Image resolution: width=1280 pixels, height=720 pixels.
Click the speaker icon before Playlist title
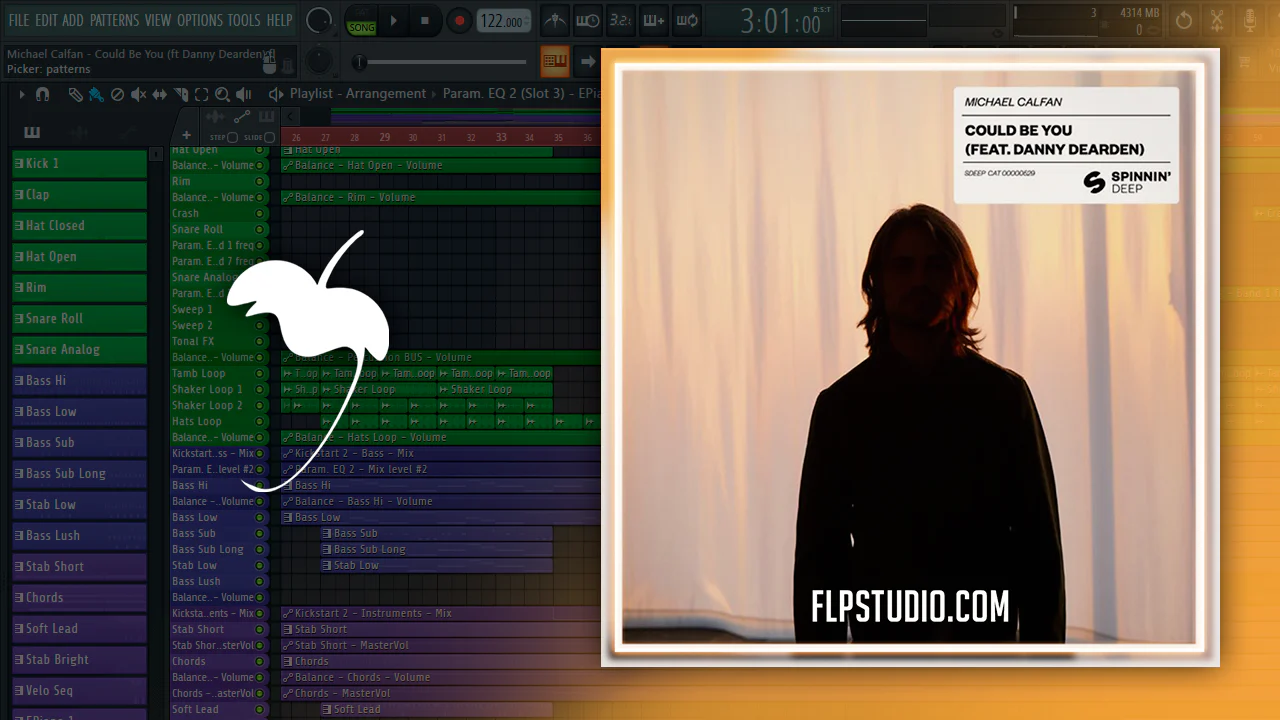276,94
